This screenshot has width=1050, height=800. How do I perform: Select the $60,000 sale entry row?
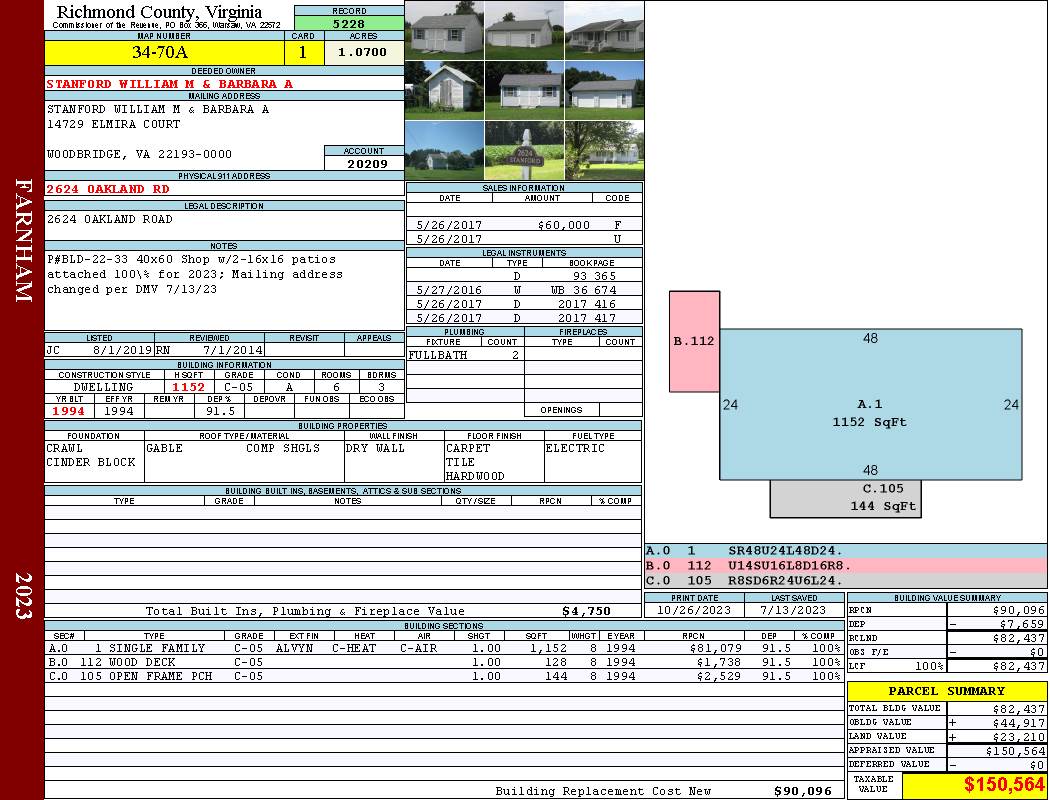[524, 225]
